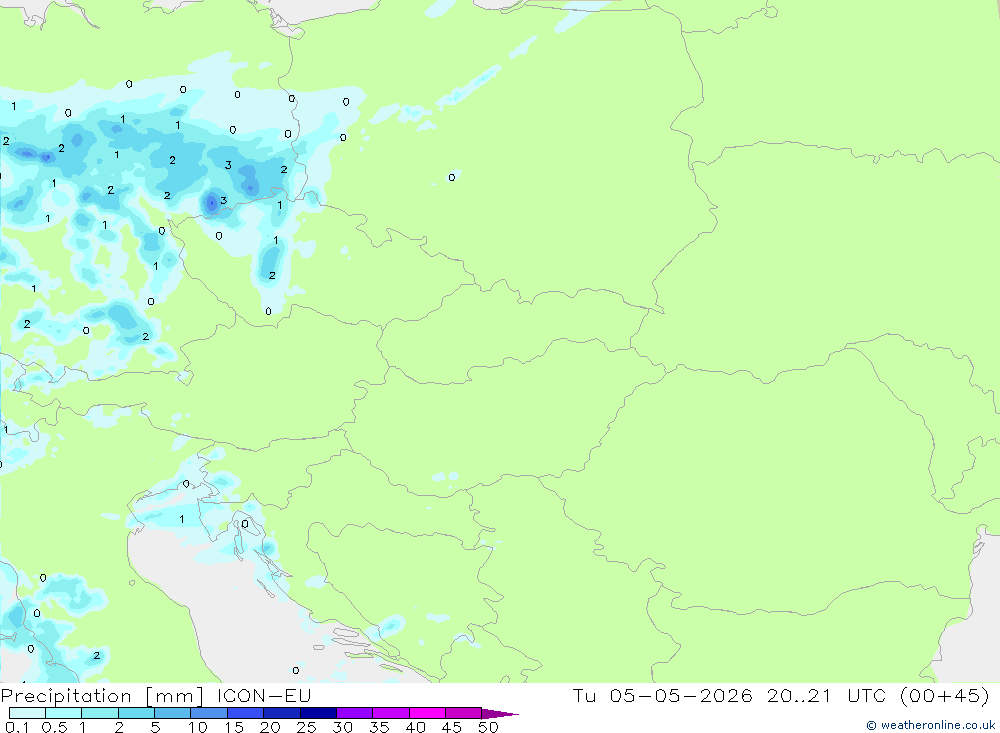
Task: Click the 40–45 mm magenta legend swatch
Action: click(427, 713)
